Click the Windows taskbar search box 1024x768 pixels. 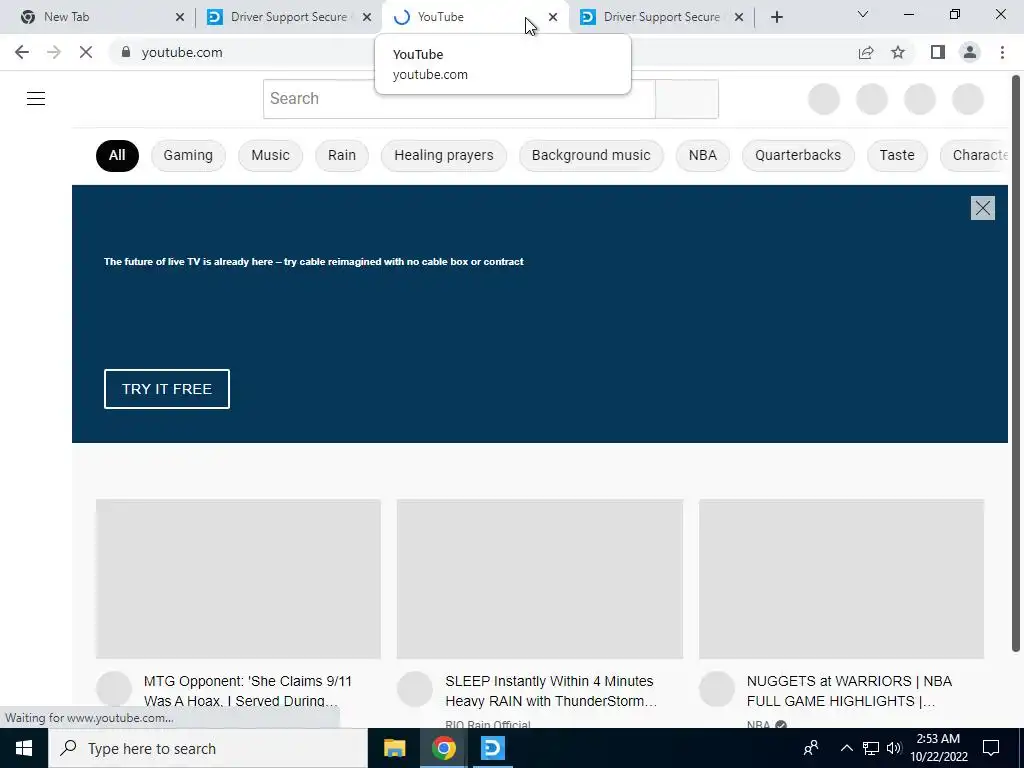pyautogui.click(x=208, y=748)
